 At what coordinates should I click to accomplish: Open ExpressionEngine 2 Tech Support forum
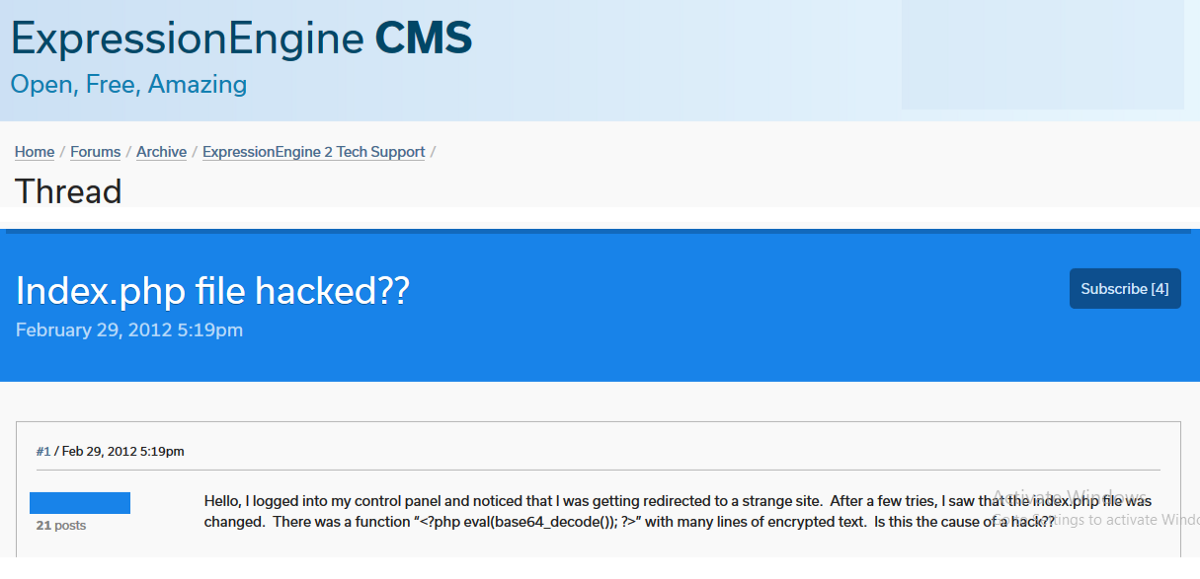[313, 151]
